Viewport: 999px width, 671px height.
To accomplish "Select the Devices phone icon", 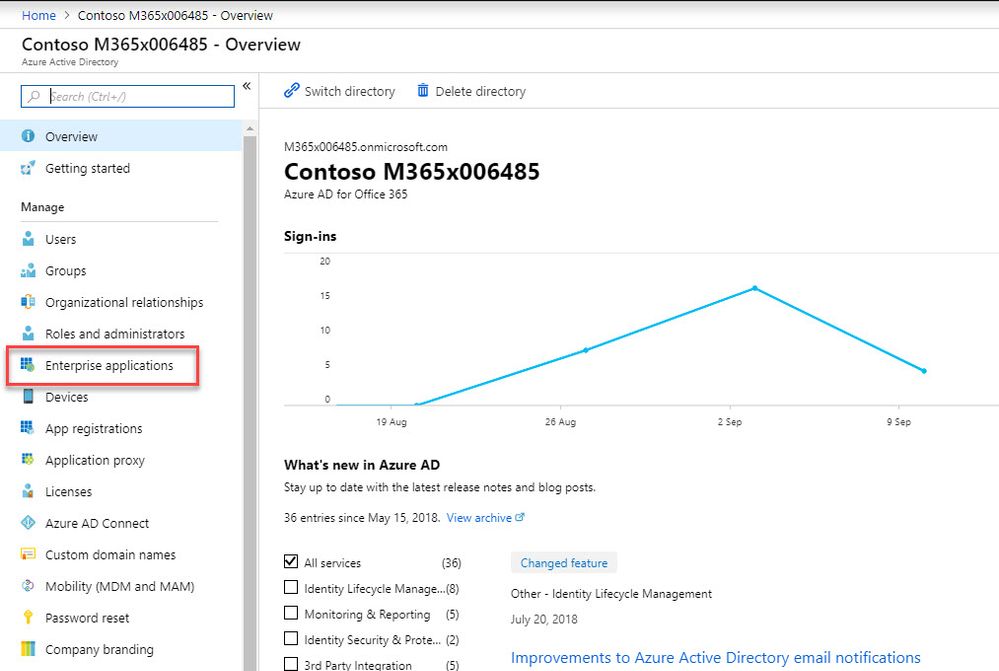I will pos(28,396).
